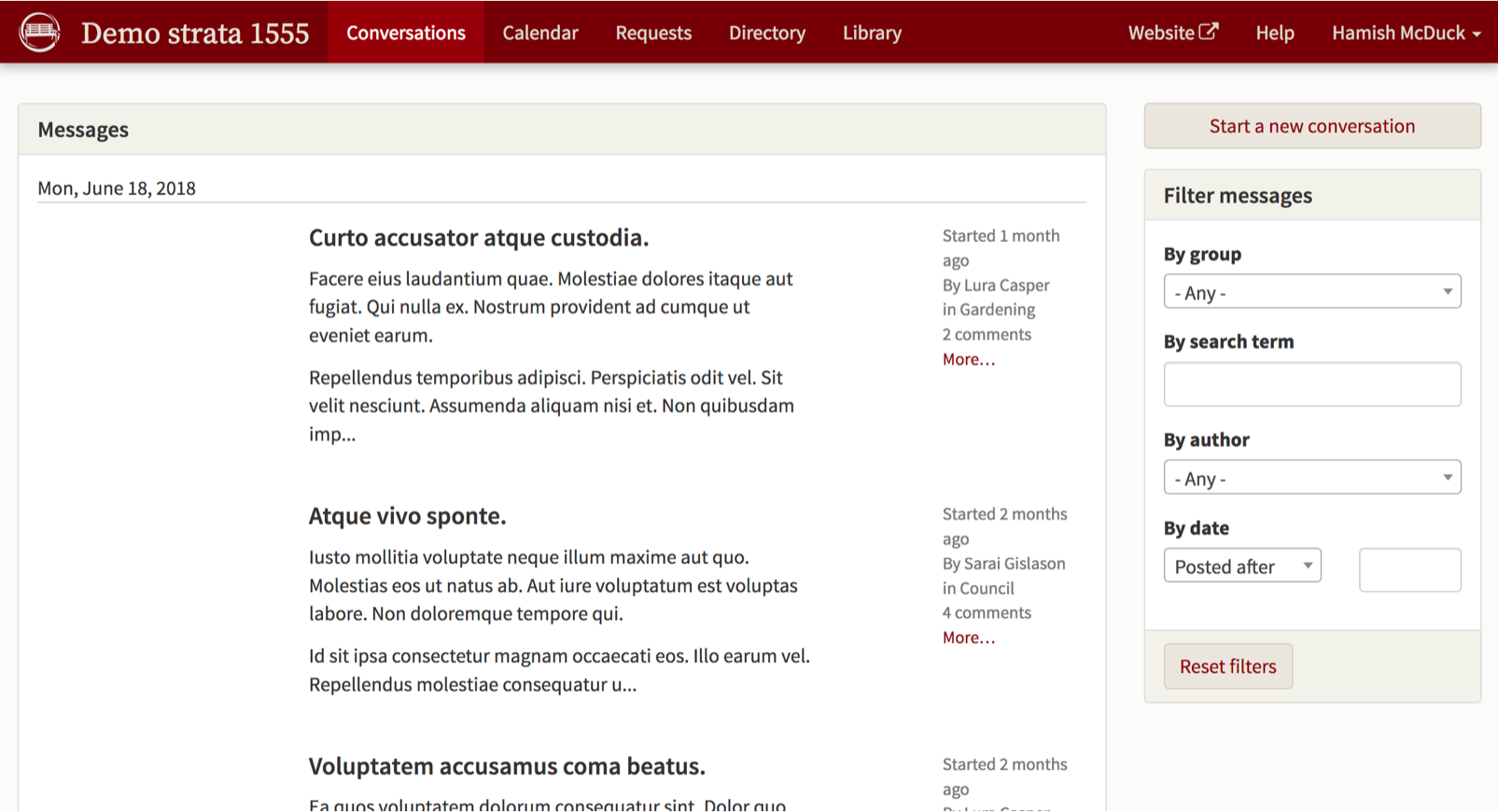
Task: Expand the By author dropdown
Action: click(x=1311, y=478)
